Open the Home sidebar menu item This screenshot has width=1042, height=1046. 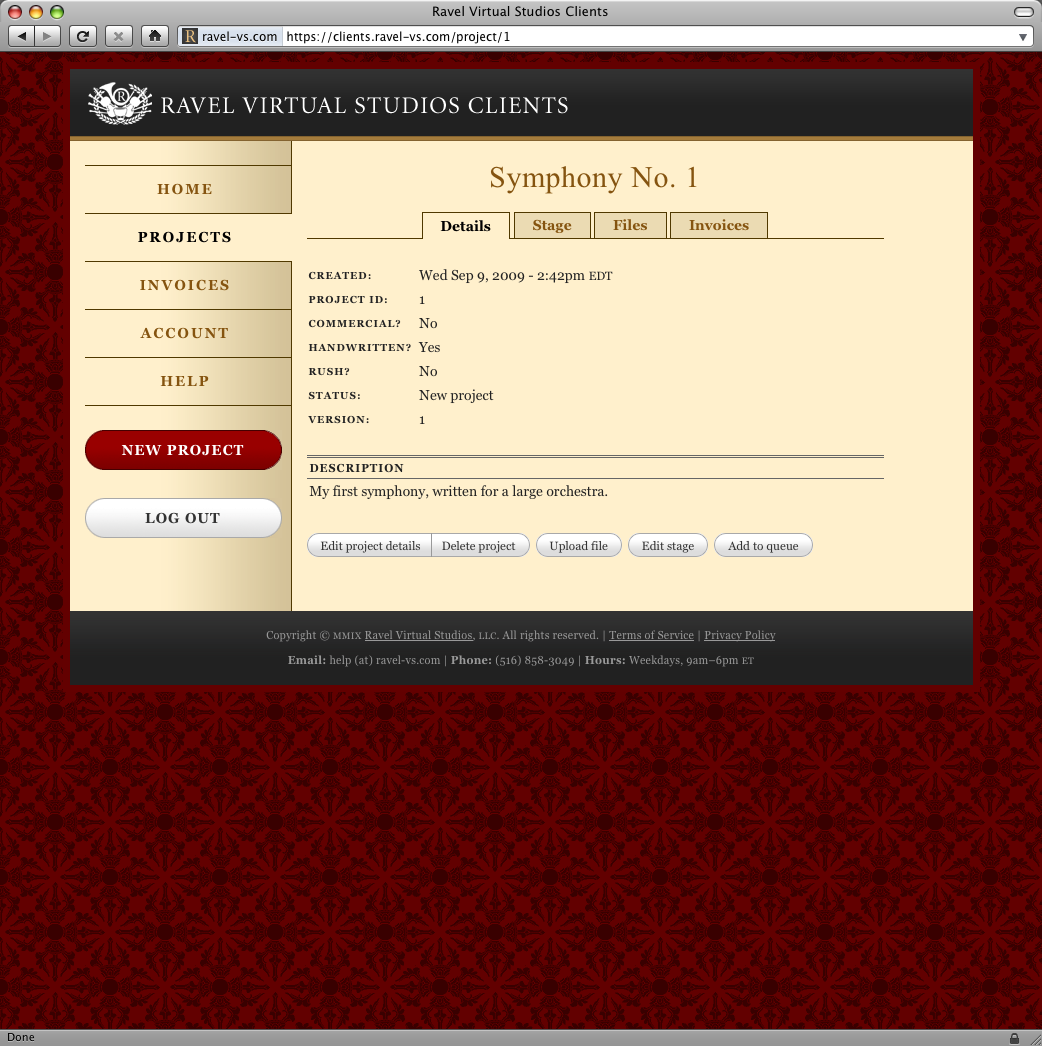pyautogui.click(x=188, y=189)
